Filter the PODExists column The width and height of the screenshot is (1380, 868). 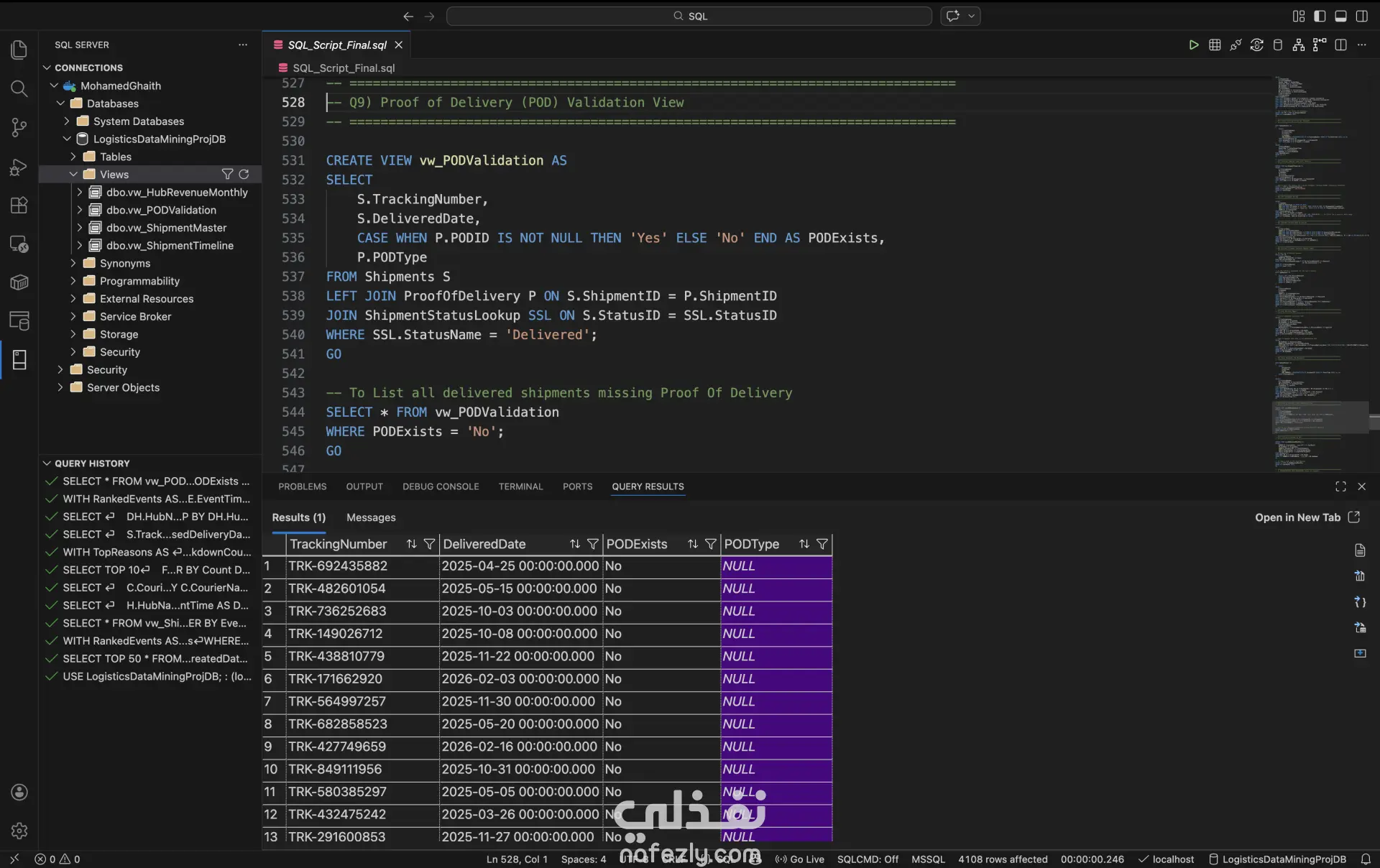(711, 544)
